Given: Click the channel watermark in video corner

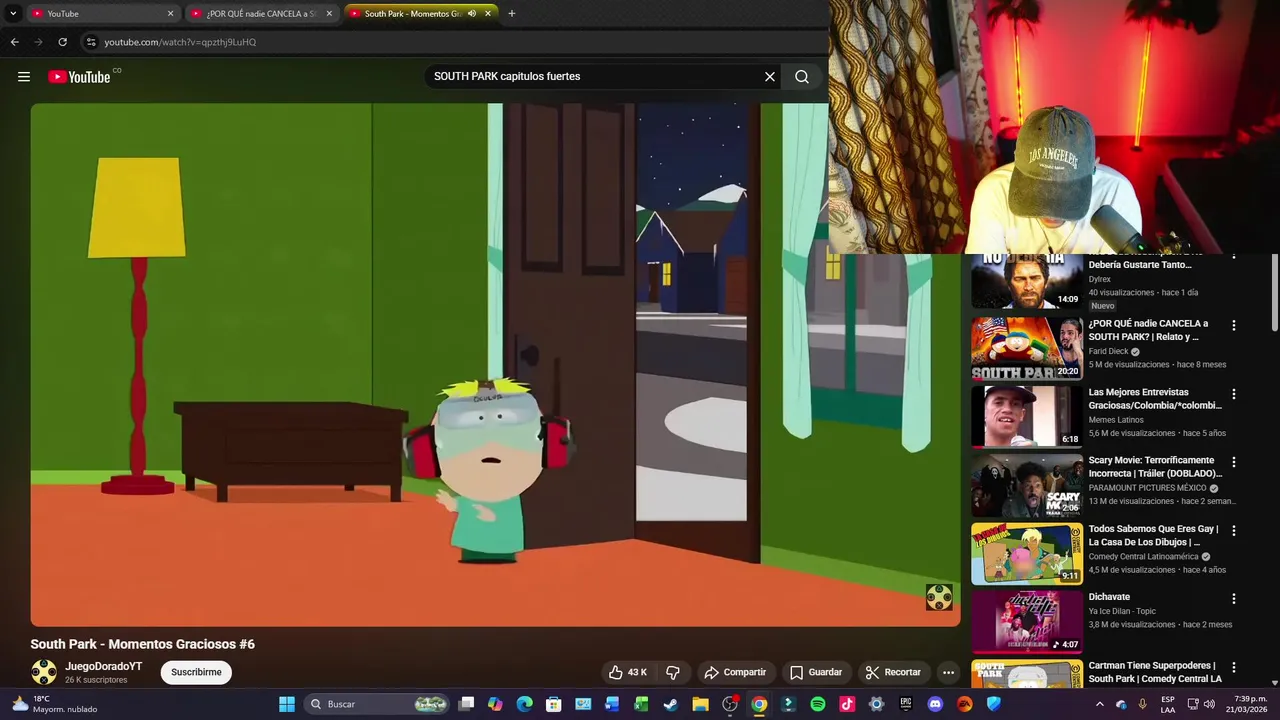Looking at the screenshot, I should (x=939, y=598).
